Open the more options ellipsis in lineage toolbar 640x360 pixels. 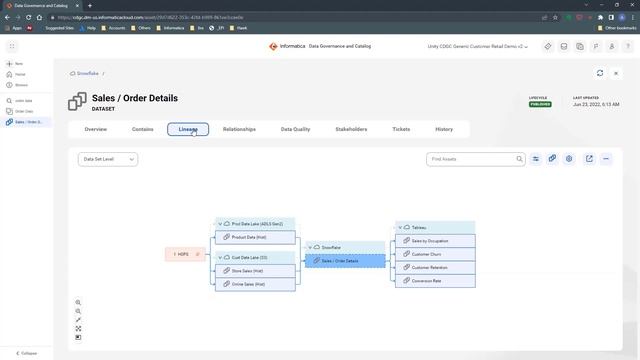606,159
